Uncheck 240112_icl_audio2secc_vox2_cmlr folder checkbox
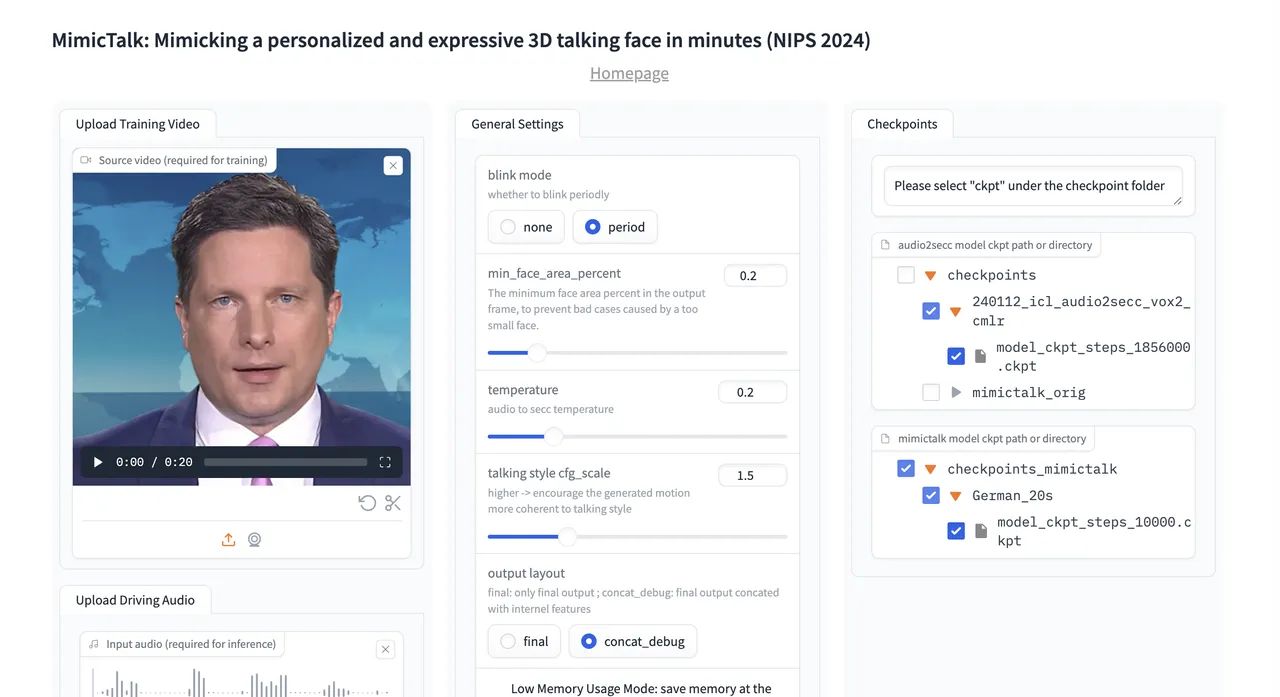 931,311
